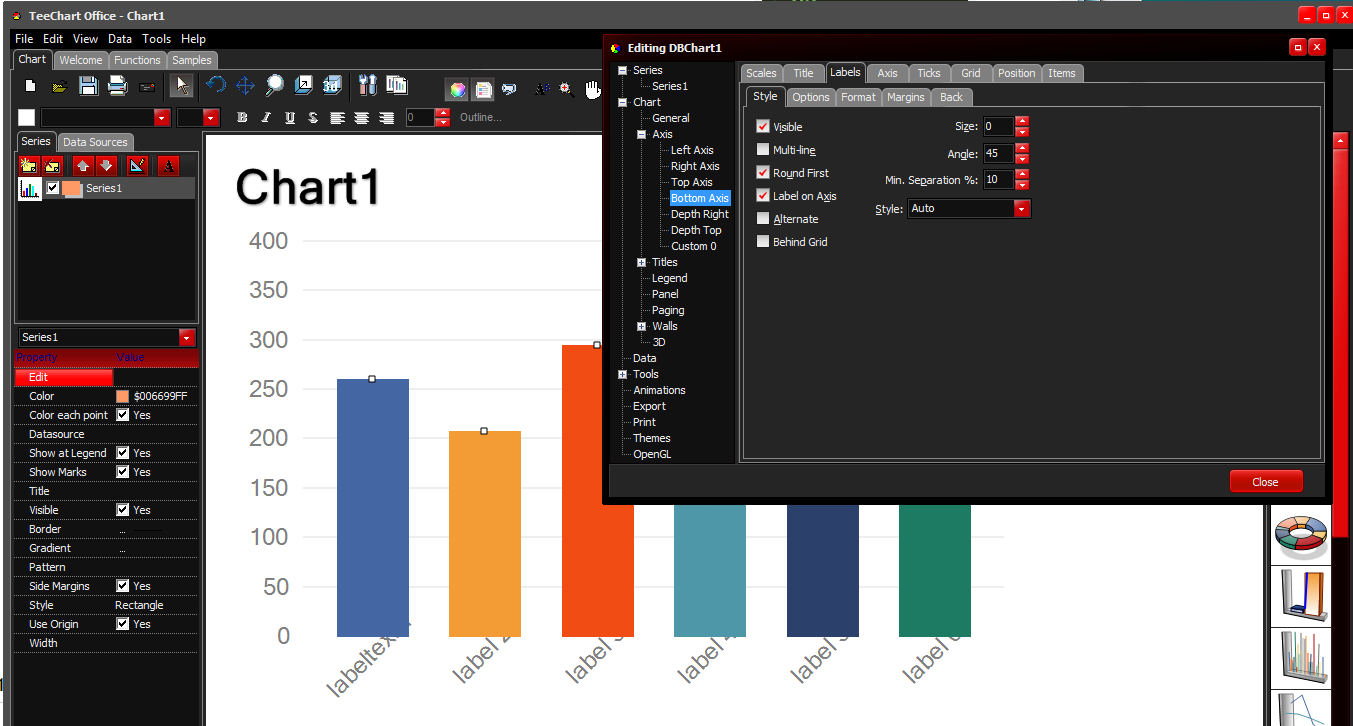The height and width of the screenshot is (726, 1353).
Task: Select the Zoom magnifier tool
Action: [x=274, y=86]
